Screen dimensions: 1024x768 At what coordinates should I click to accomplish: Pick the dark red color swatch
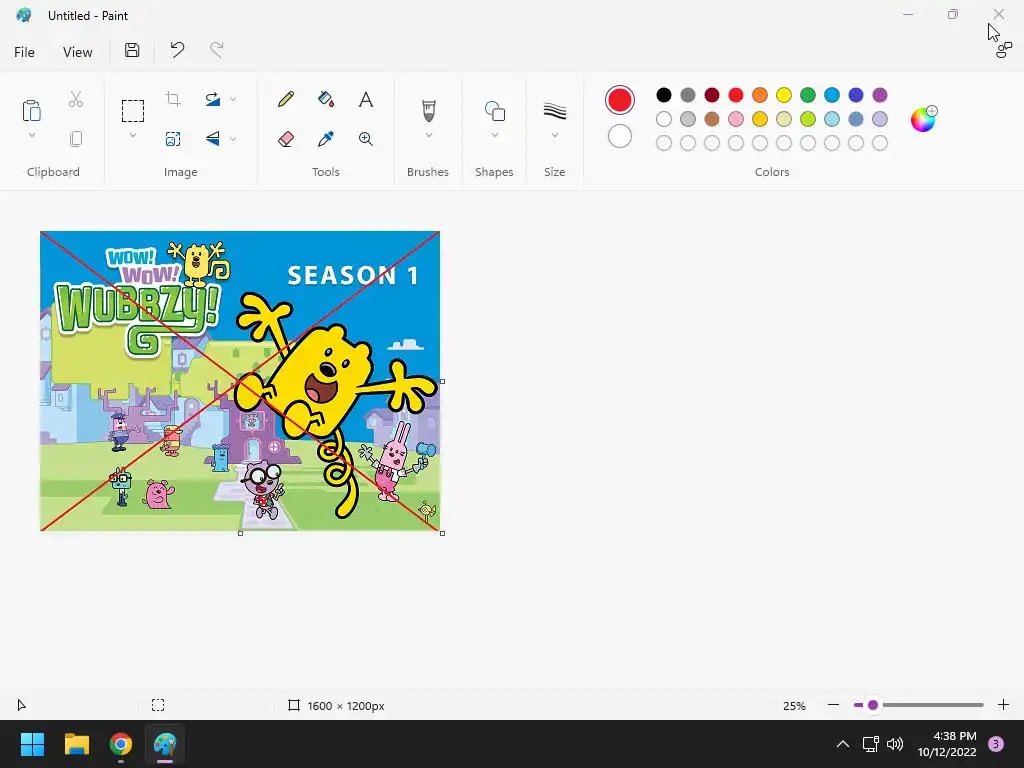point(712,95)
